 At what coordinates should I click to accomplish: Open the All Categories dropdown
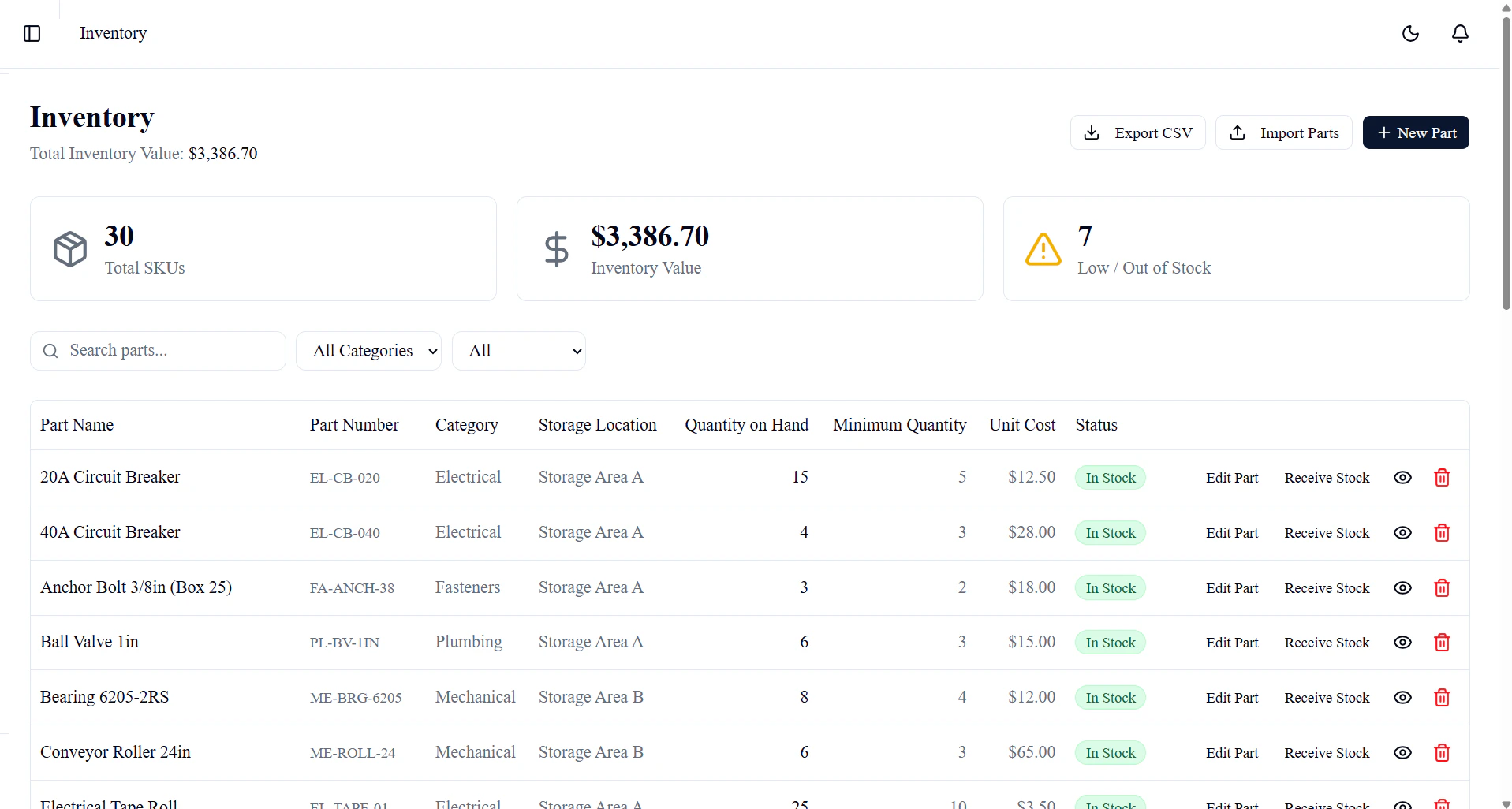point(368,350)
